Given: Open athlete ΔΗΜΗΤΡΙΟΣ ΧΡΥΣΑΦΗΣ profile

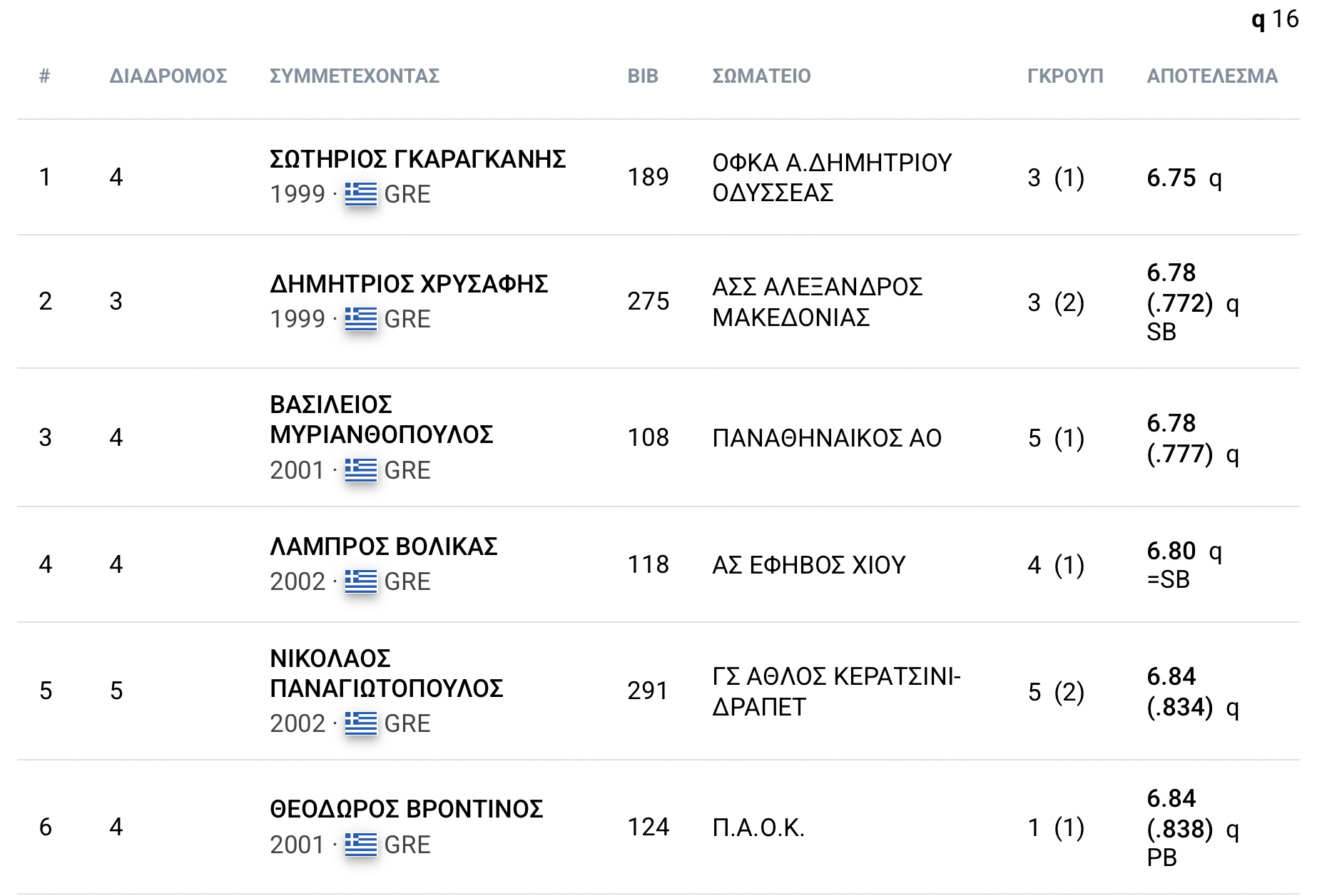Looking at the screenshot, I should (409, 284).
